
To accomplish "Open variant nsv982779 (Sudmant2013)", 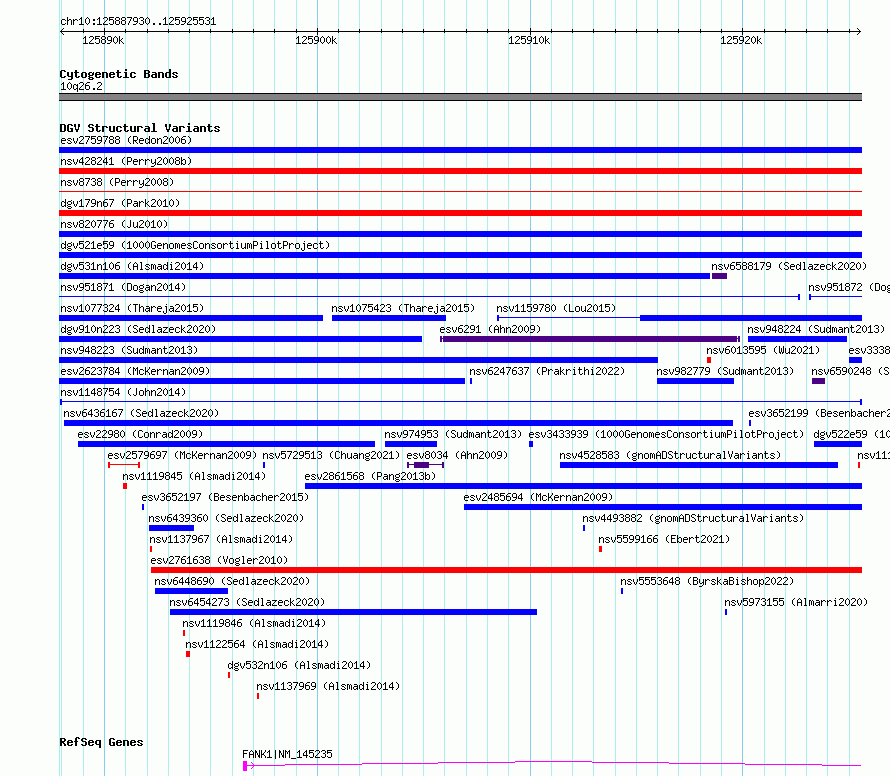I will [x=725, y=371].
